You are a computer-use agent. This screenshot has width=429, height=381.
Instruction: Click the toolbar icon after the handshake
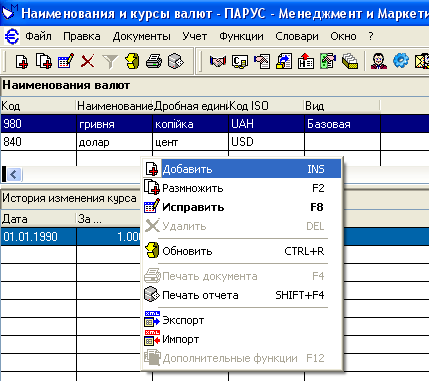coord(240,61)
